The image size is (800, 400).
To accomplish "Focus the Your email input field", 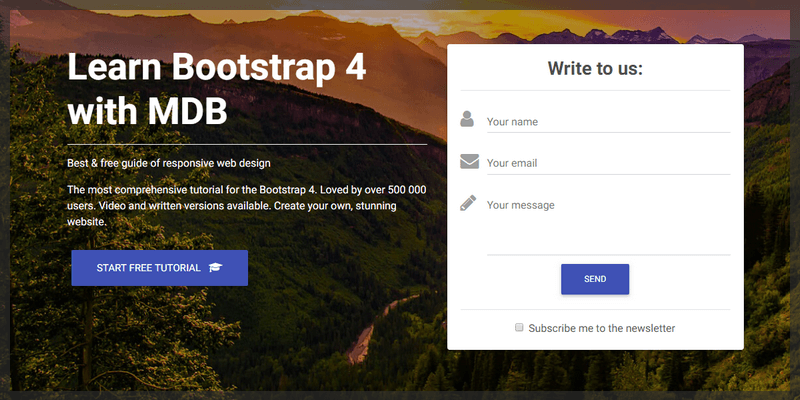I will tap(608, 163).
